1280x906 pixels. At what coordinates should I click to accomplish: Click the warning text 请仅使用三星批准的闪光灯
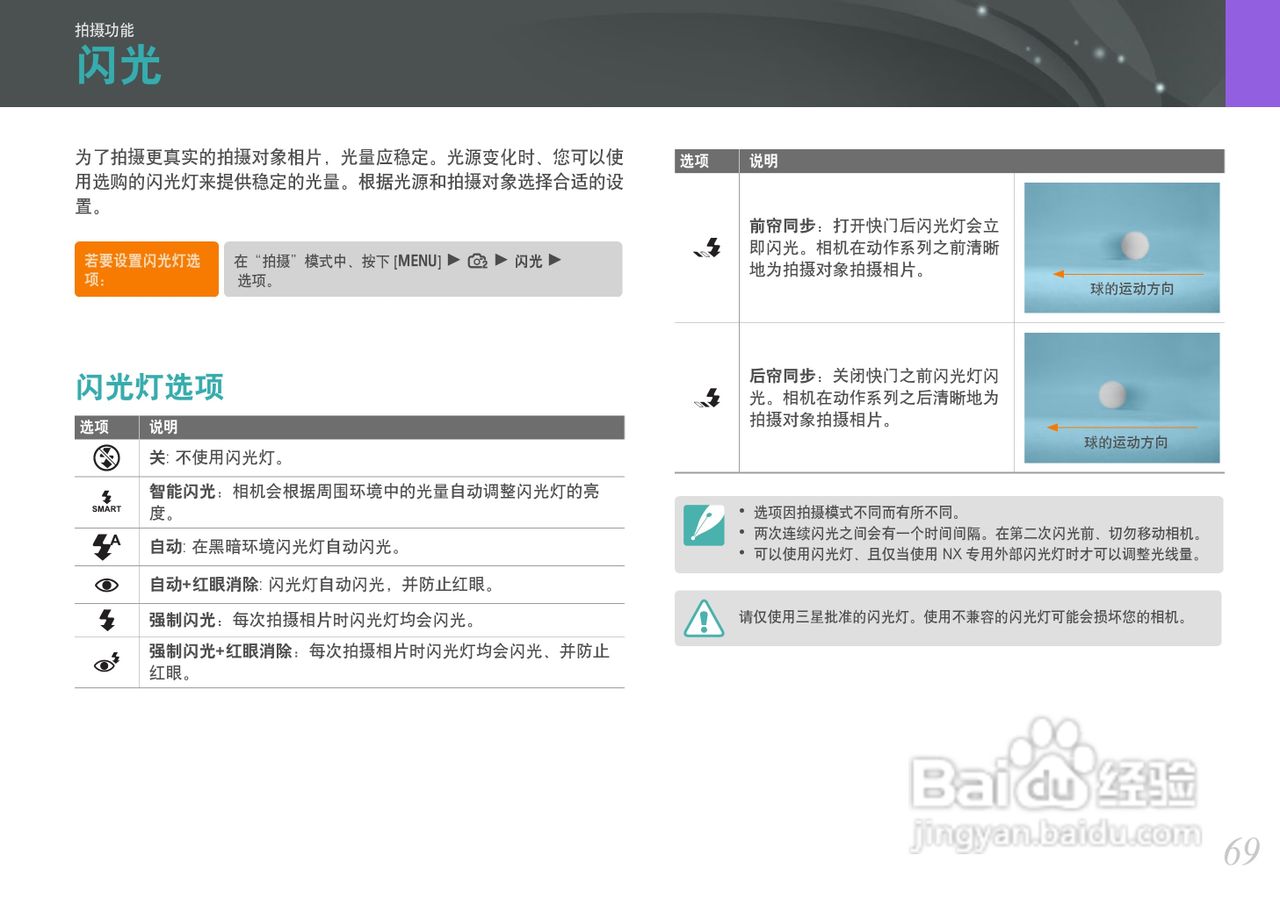pos(964,617)
